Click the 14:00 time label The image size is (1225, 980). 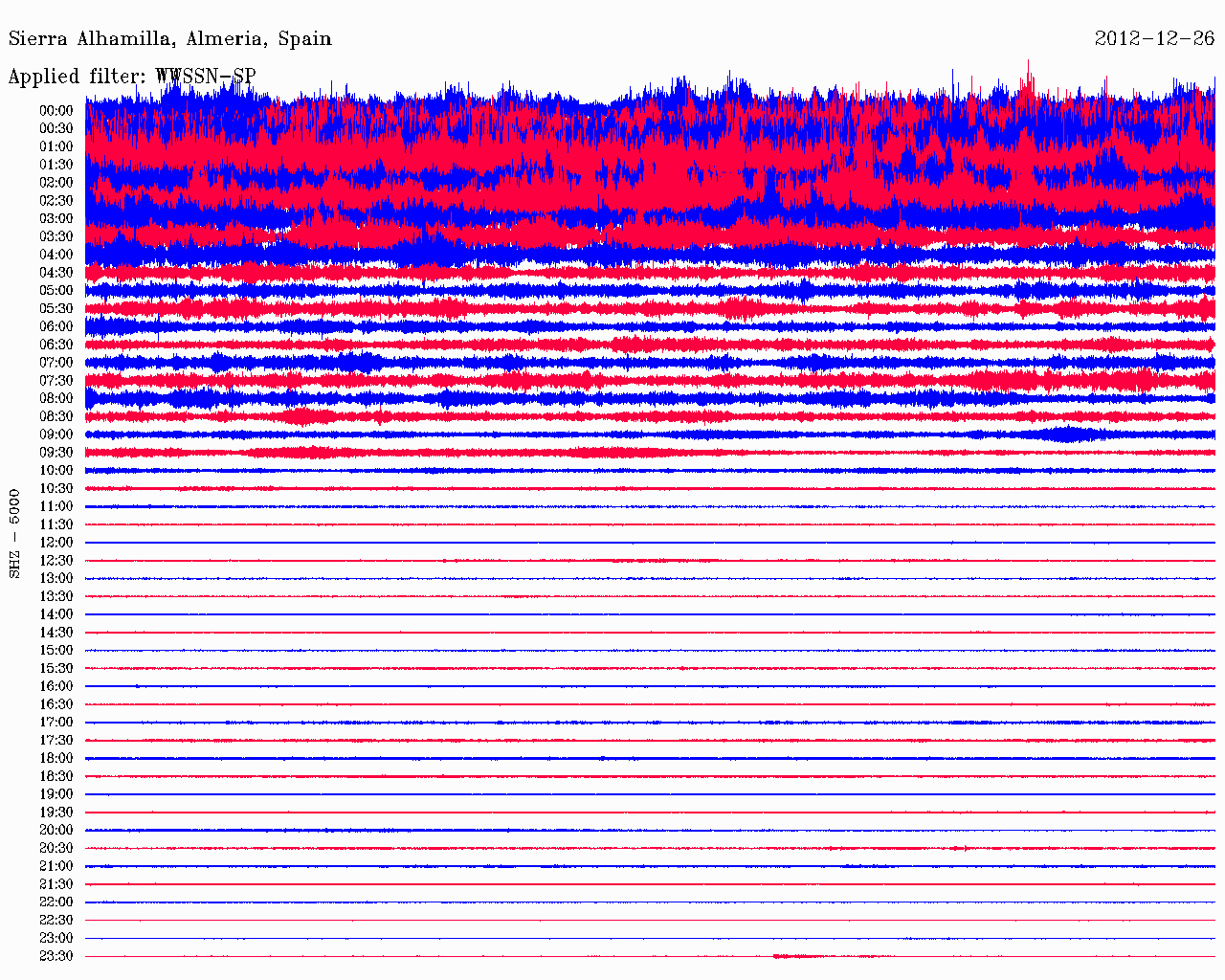(x=56, y=614)
